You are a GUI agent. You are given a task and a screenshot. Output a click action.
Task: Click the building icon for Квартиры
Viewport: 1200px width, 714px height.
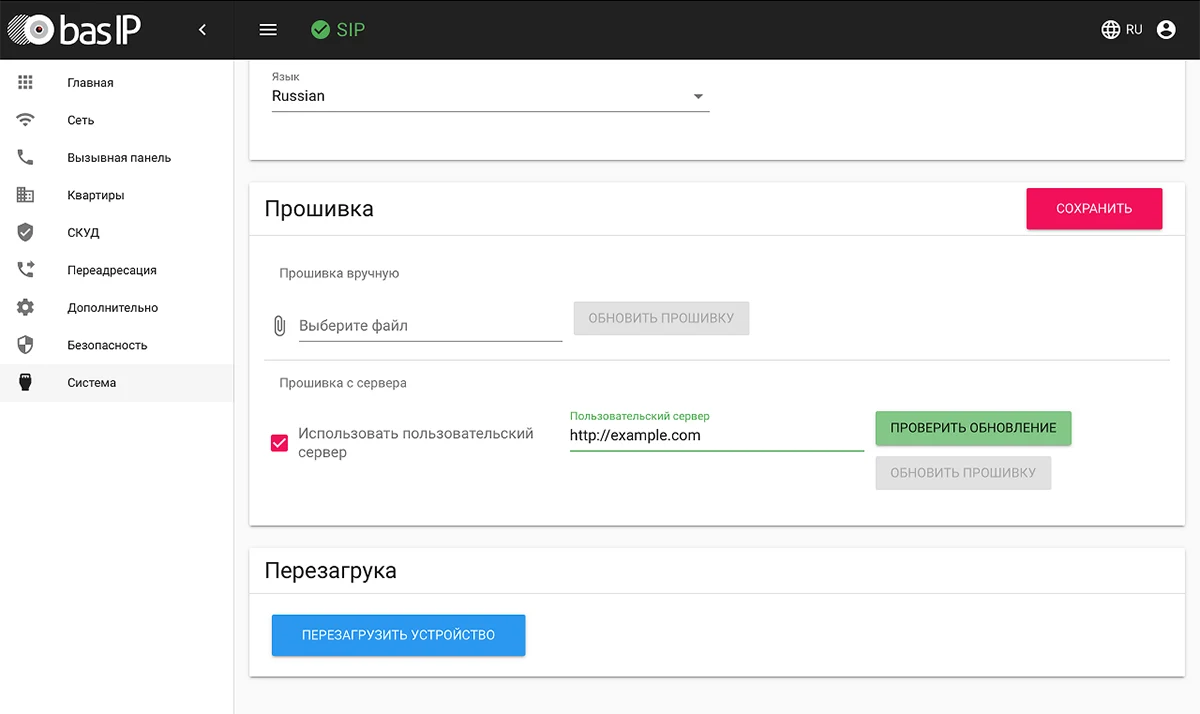(26, 195)
